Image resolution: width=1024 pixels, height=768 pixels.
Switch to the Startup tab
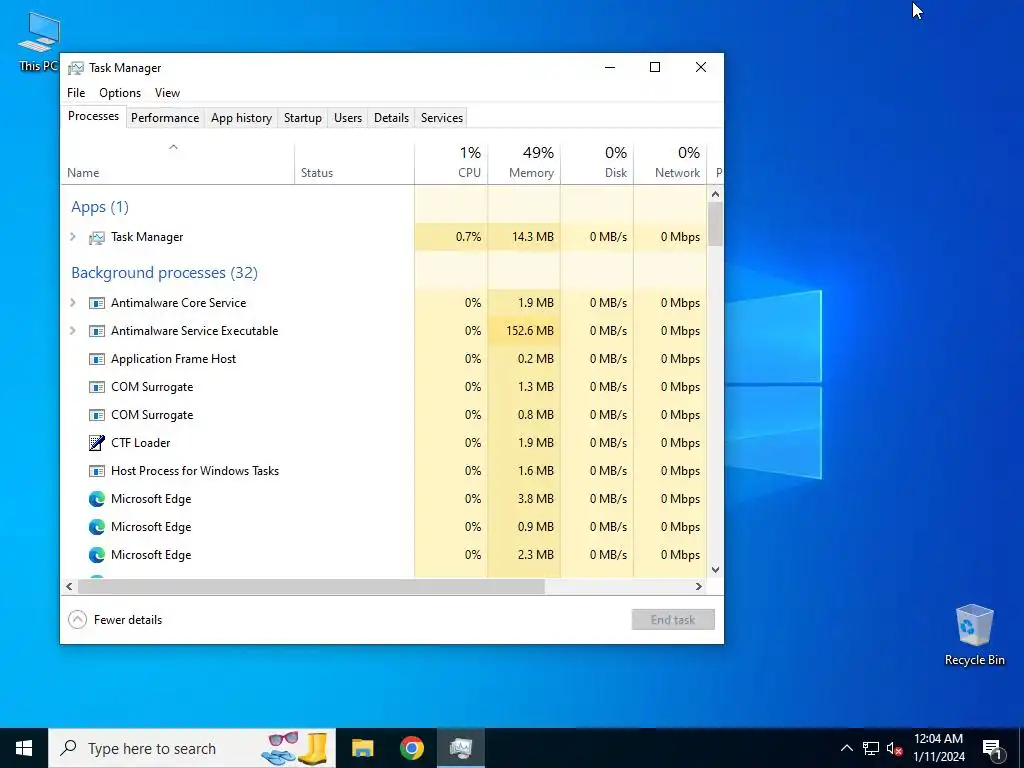302,118
